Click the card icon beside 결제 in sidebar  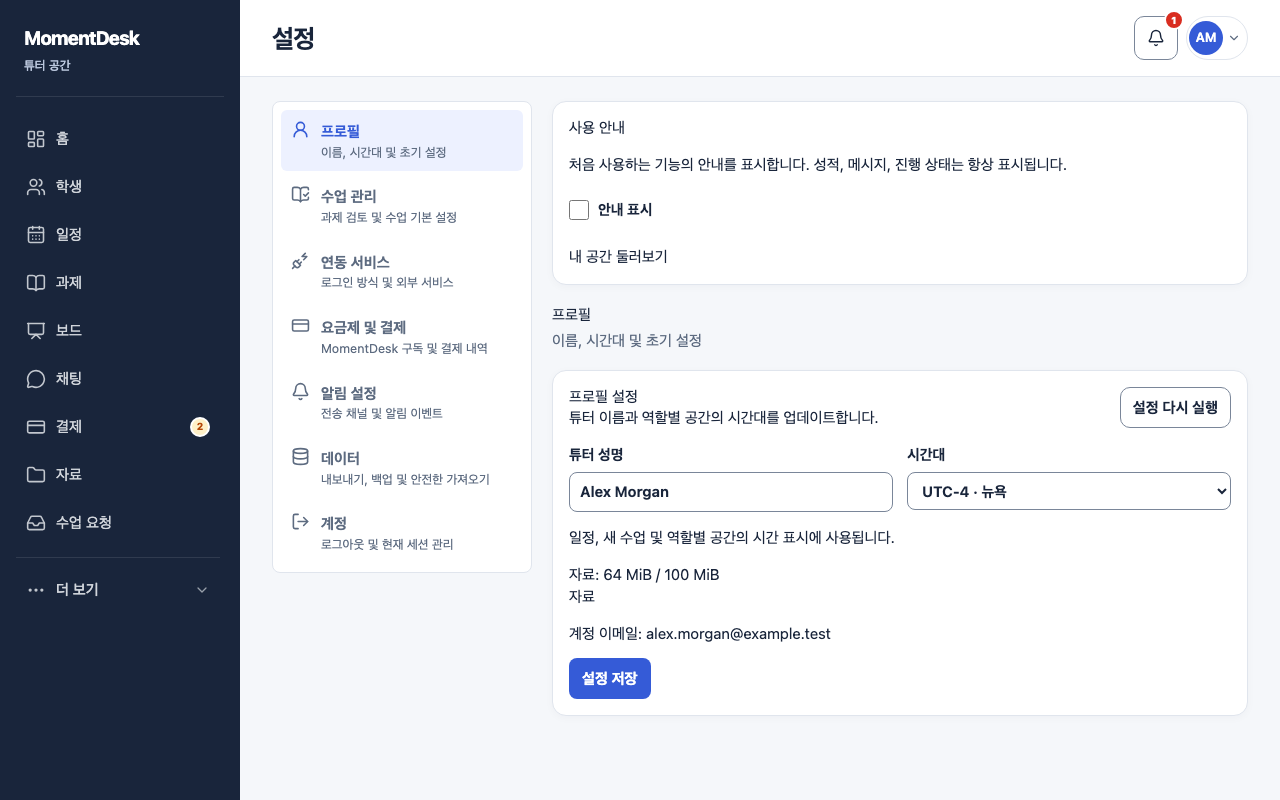click(x=36, y=427)
